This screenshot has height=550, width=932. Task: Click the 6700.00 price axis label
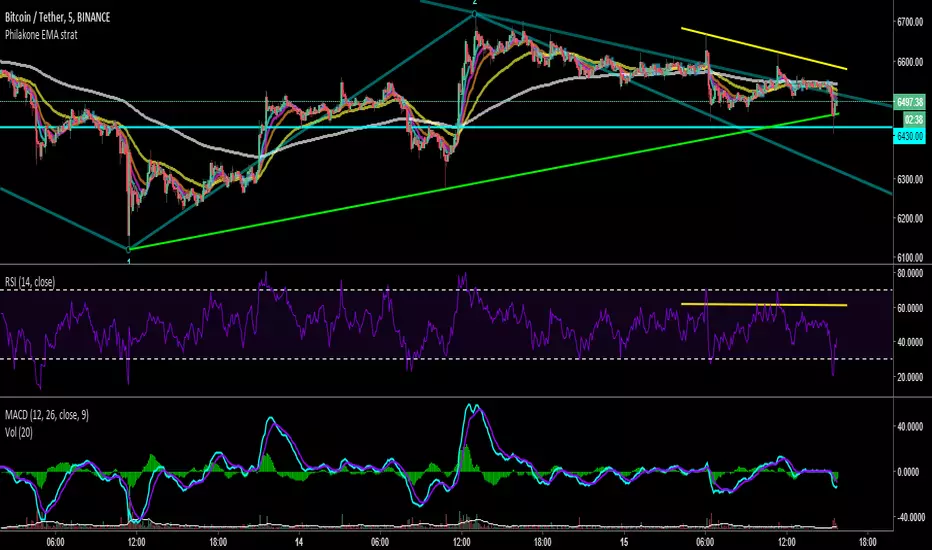[910, 22]
